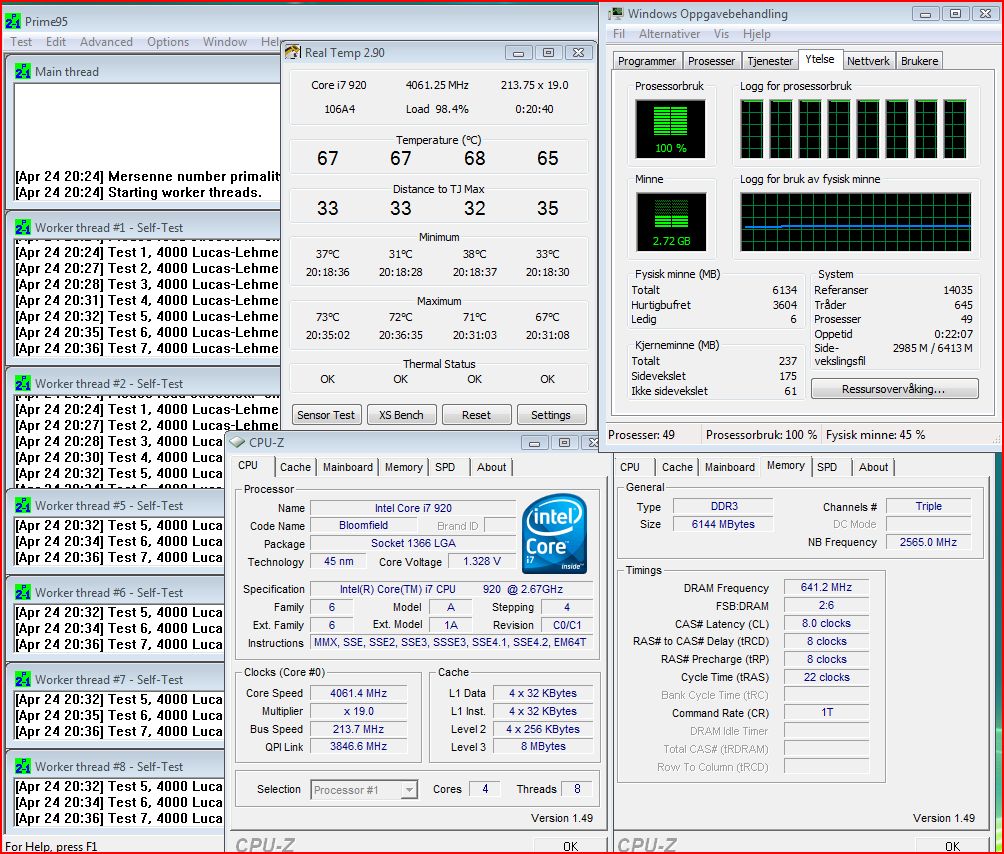Click the Real Temp 2.90 title icon
Screen dimensions: 1004x854
pos(293,52)
